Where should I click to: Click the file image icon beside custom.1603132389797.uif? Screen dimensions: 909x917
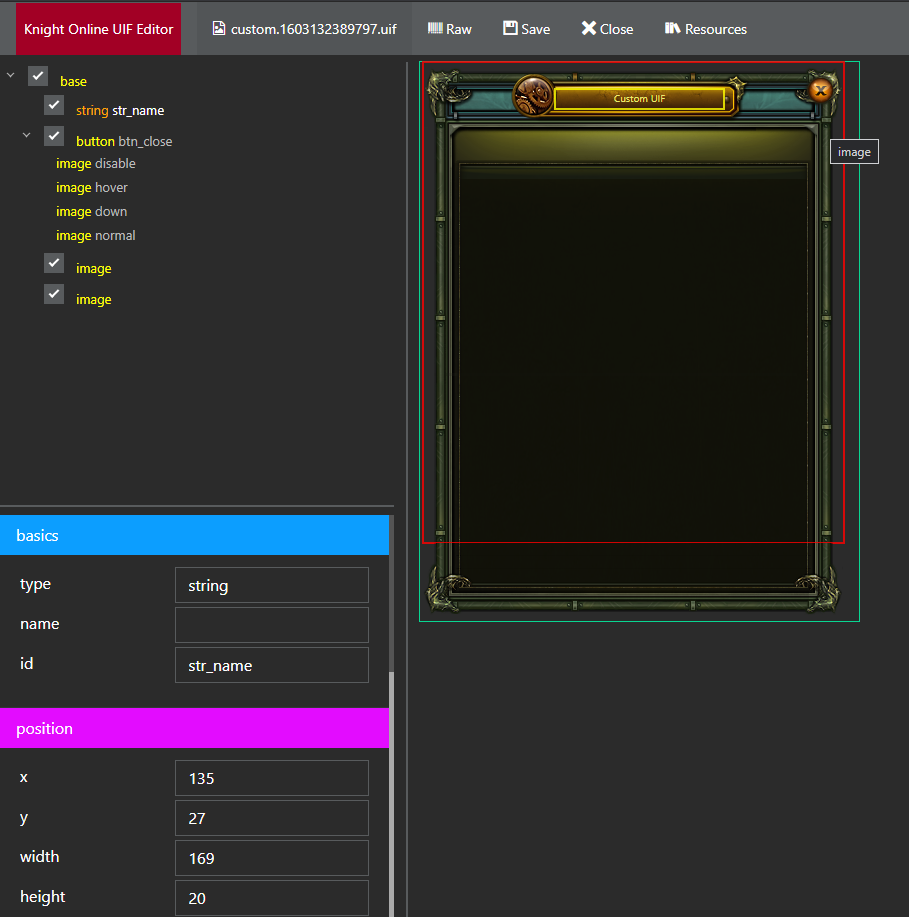[x=218, y=28]
